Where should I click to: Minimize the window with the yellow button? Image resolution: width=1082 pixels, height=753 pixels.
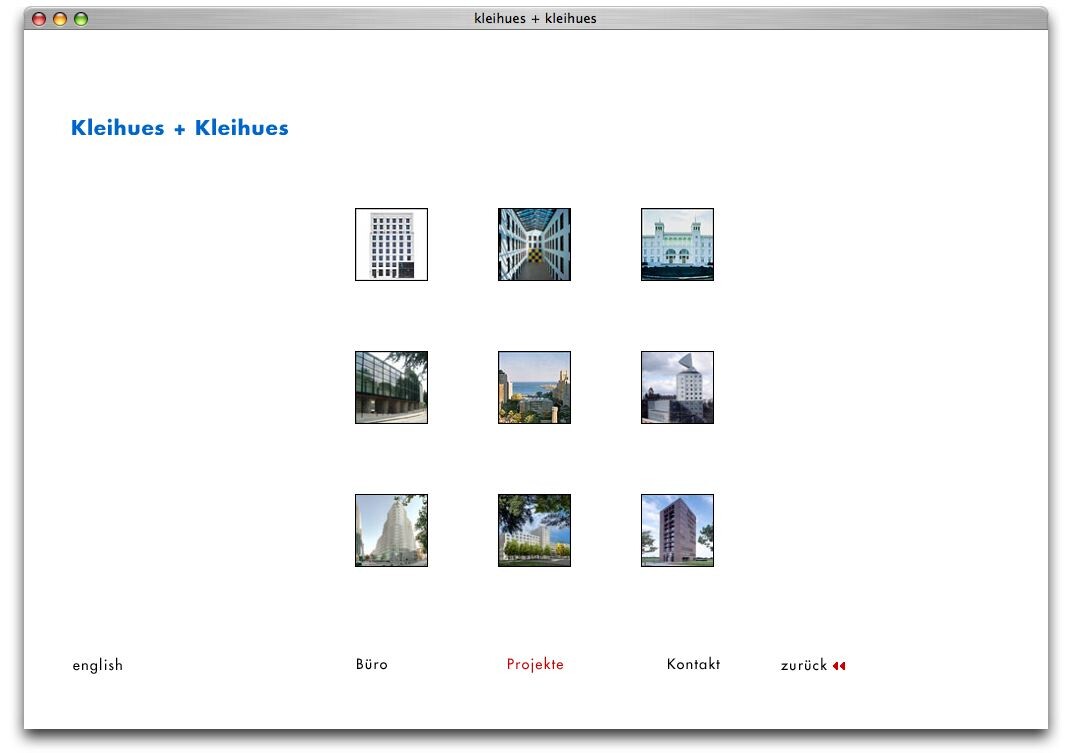tap(60, 19)
